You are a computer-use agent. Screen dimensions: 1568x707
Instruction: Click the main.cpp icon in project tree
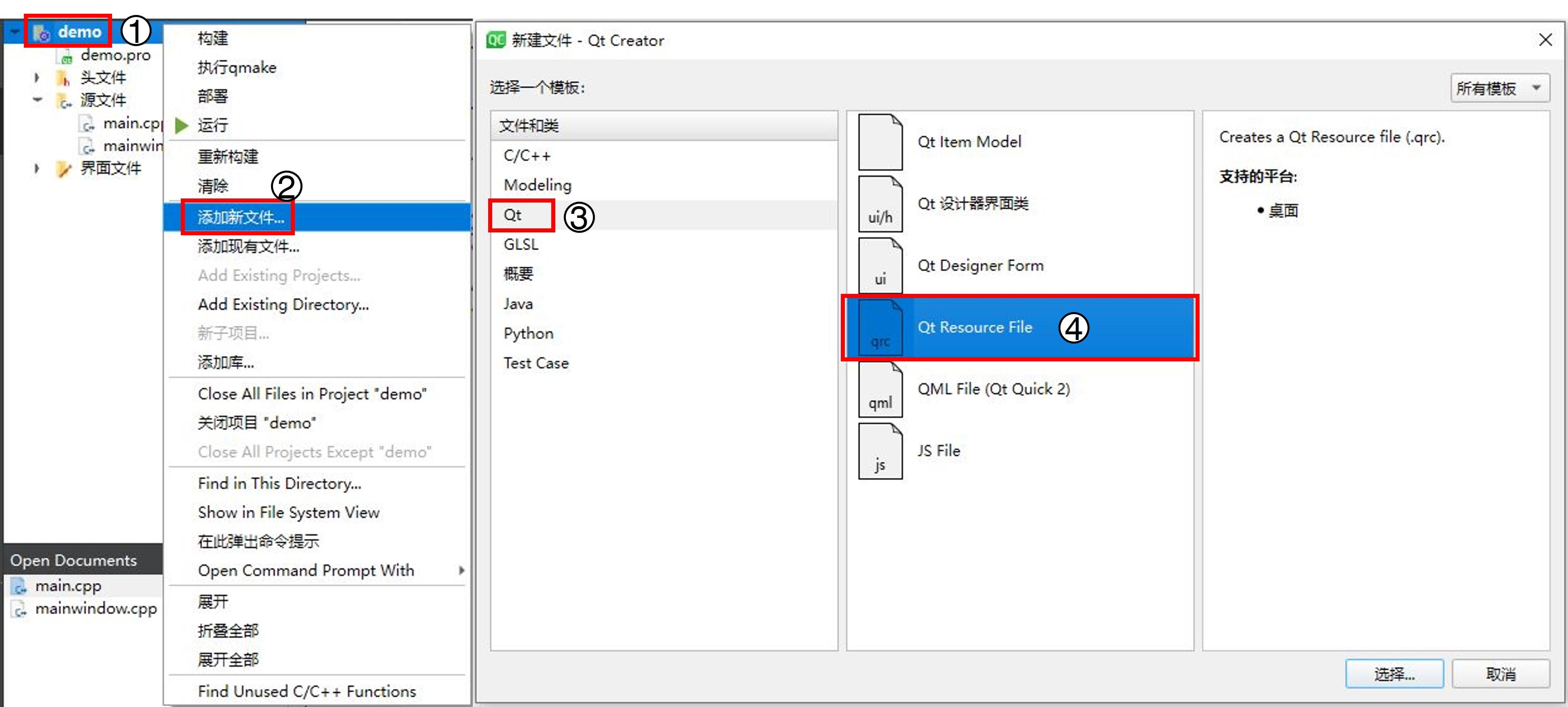[x=88, y=124]
